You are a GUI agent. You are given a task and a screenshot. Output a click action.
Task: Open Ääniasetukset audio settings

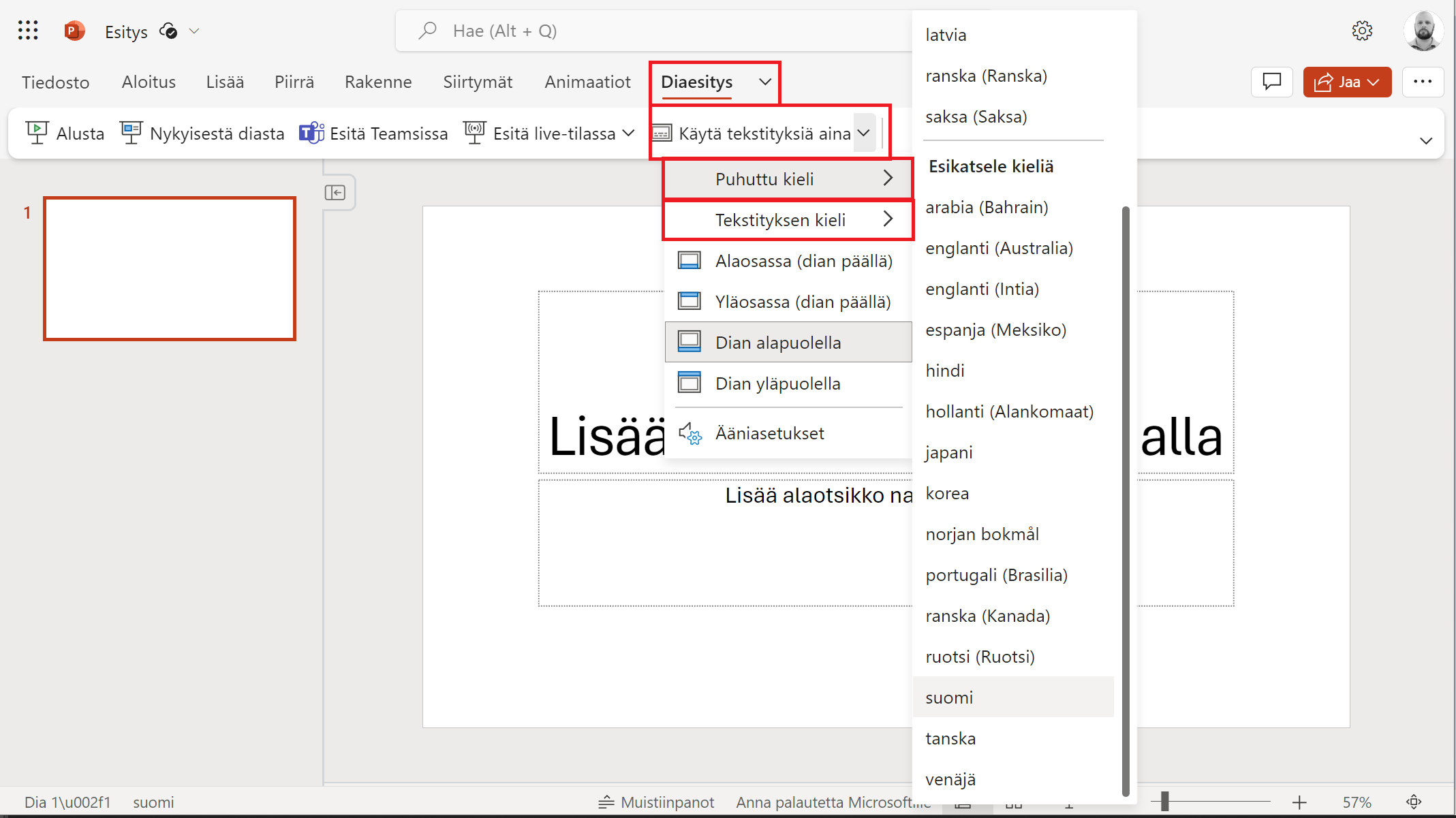click(769, 433)
